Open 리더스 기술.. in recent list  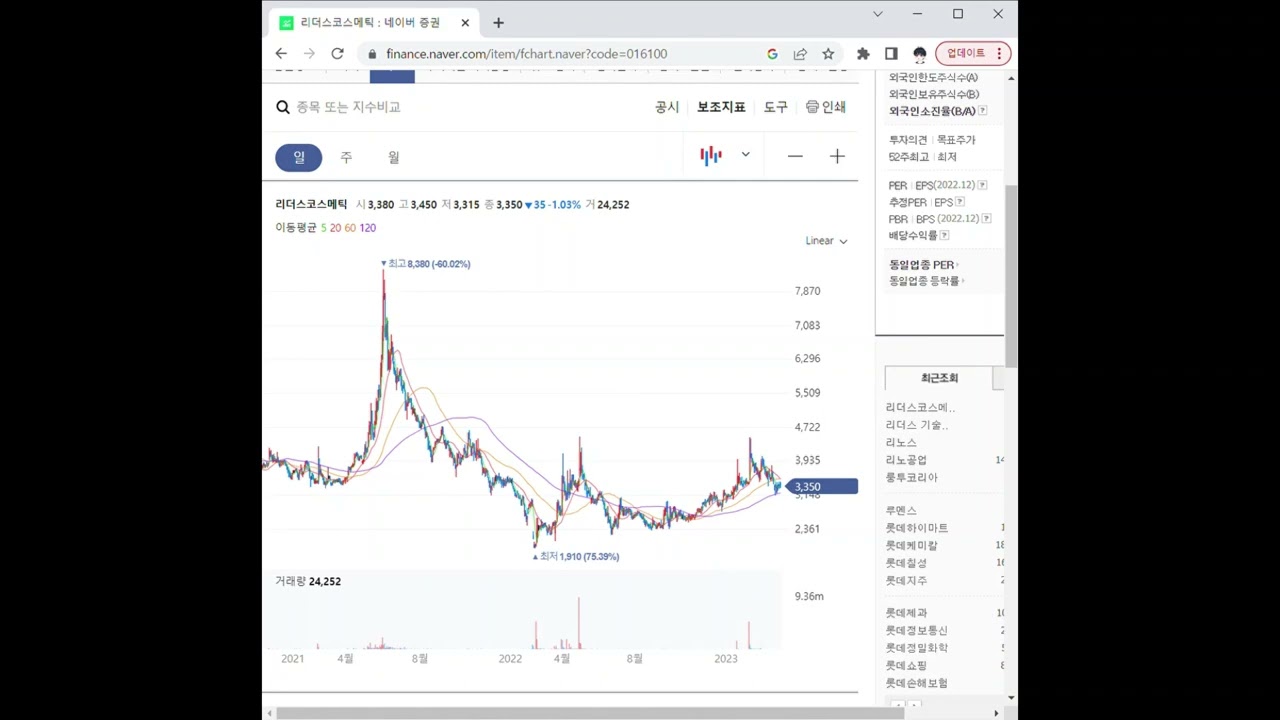(917, 425)
